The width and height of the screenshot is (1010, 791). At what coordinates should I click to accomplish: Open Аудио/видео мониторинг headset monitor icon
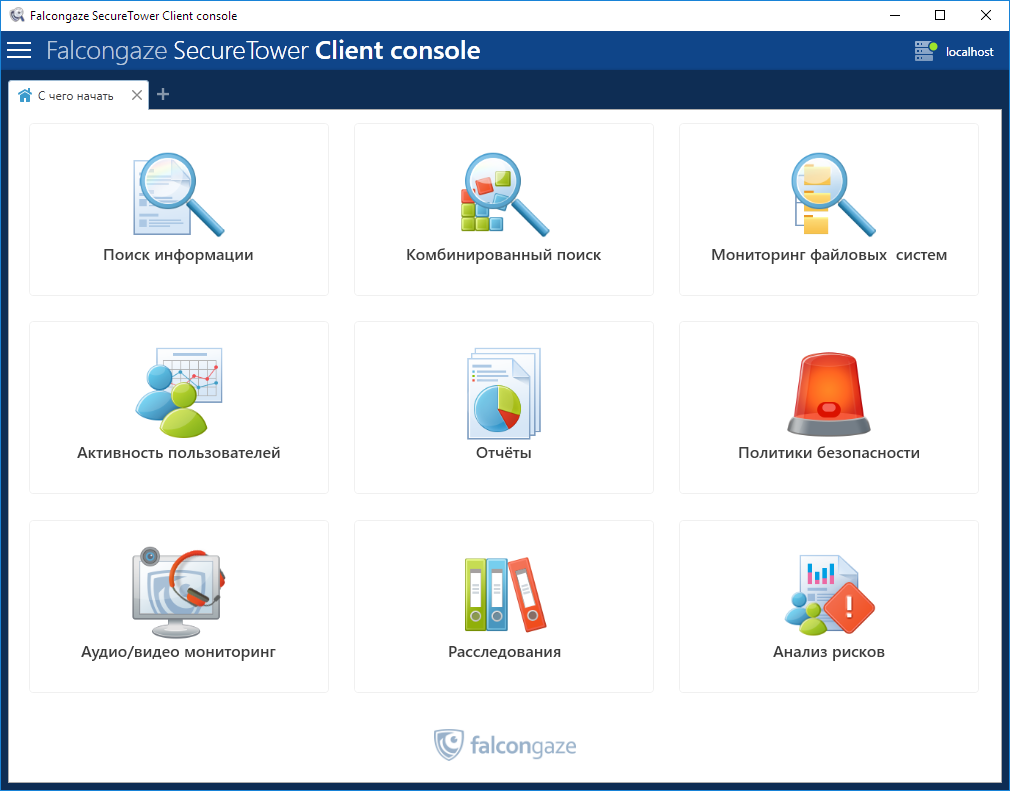pos(178,592)
